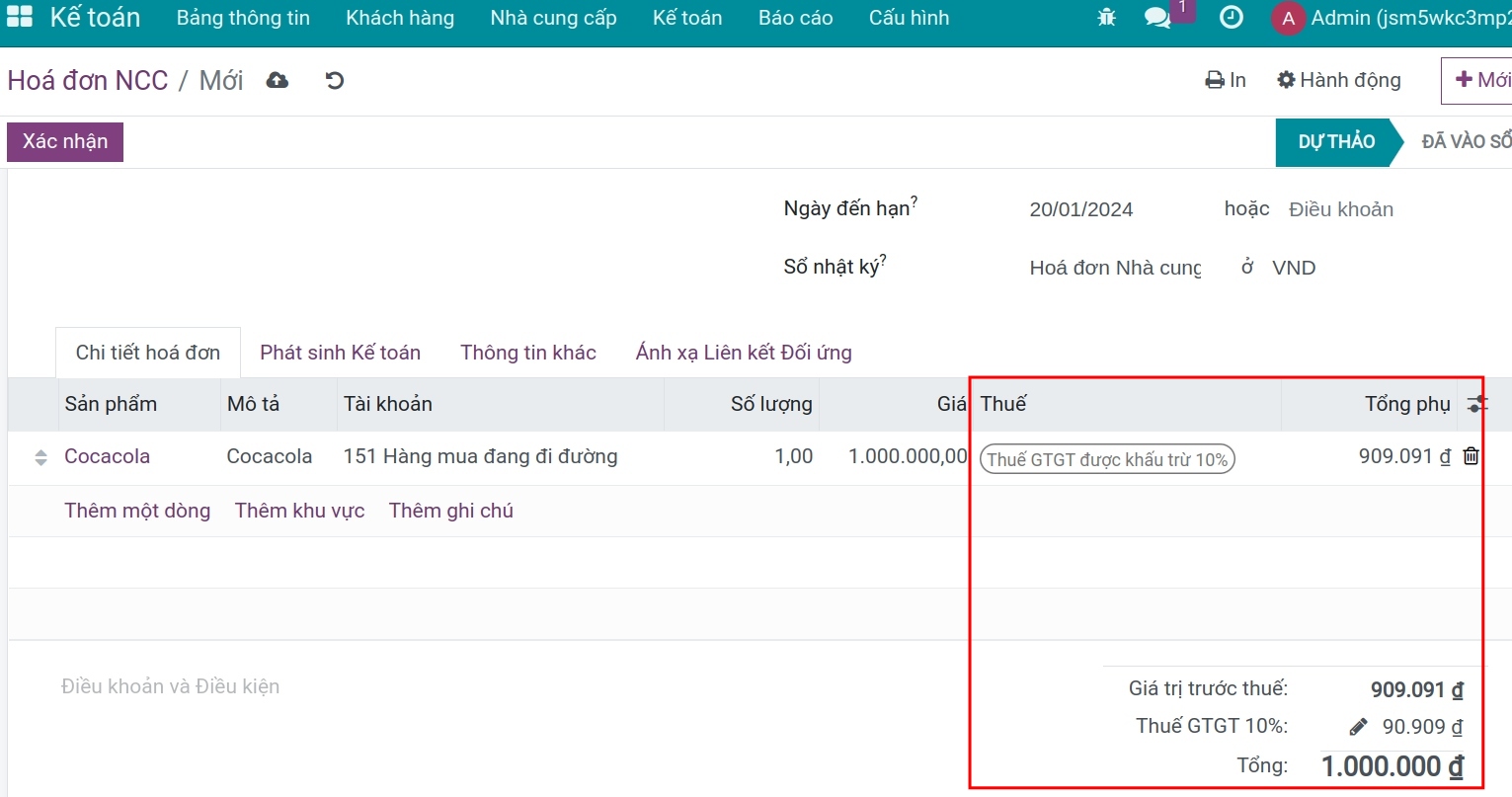The image size is (1512, 797).
Task: Click the Xác nhận button
Action: point(65,141)
